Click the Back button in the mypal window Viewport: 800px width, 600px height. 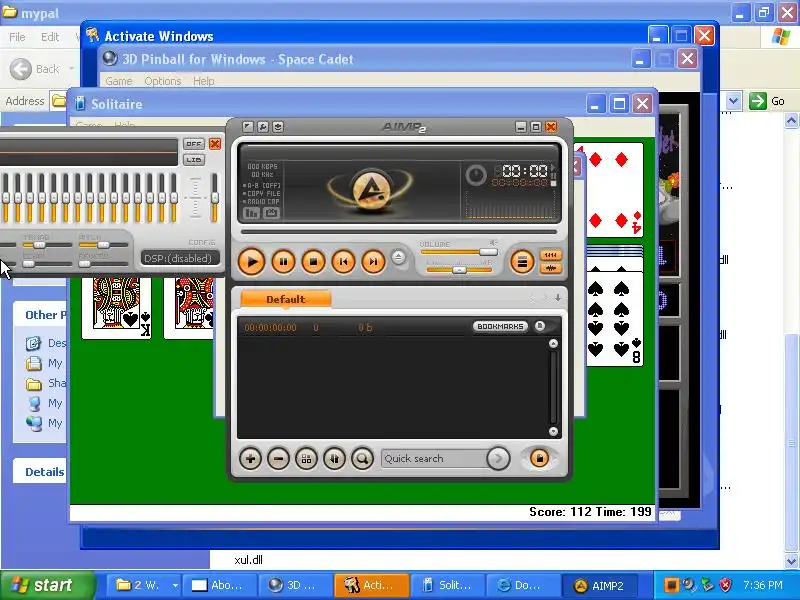click(x=35, y=69)
